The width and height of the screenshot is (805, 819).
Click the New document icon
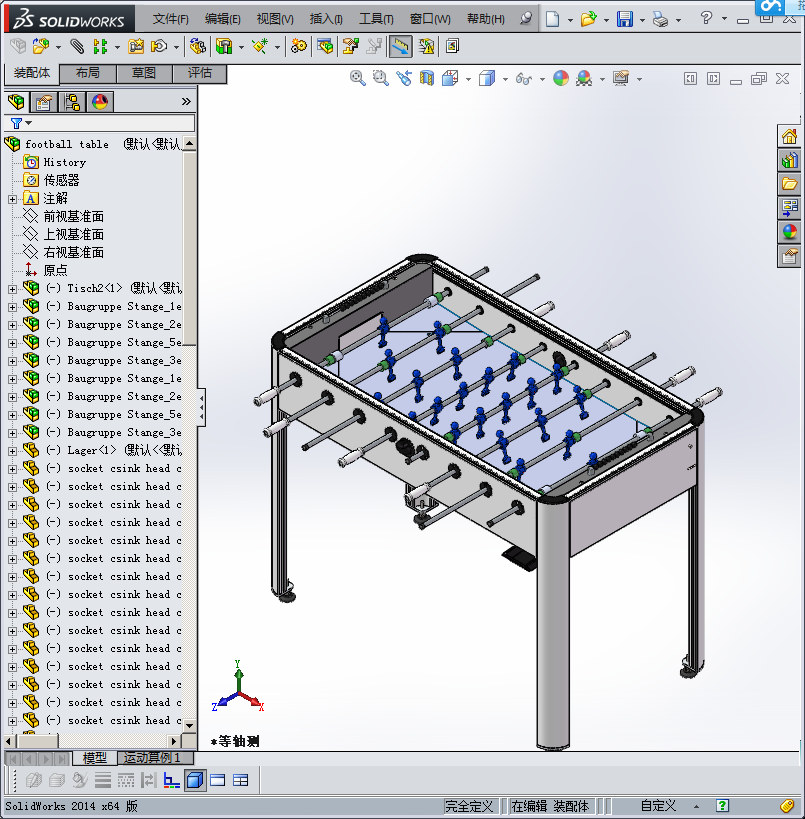[x=552, y=19]
